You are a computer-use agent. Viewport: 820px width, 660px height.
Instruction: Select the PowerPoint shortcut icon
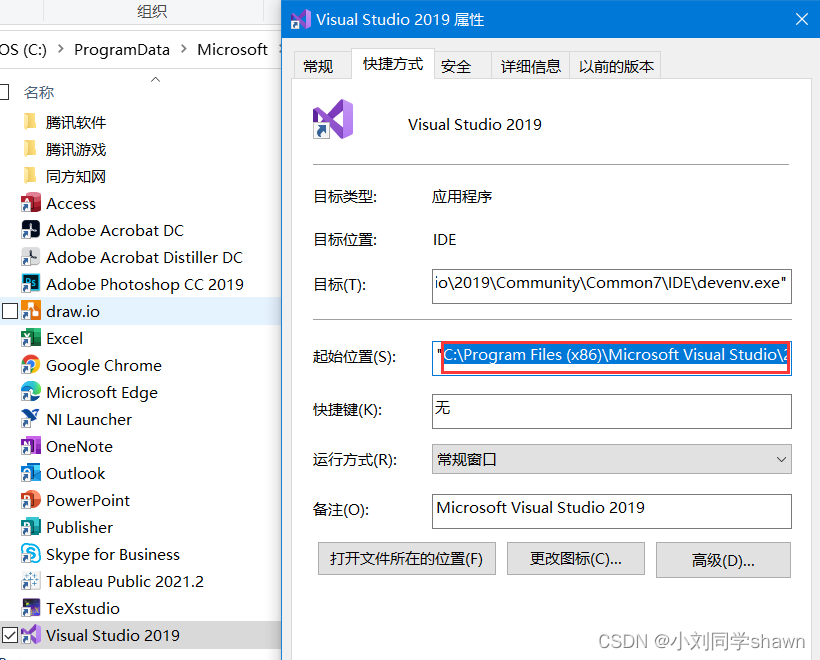point(31,500)
